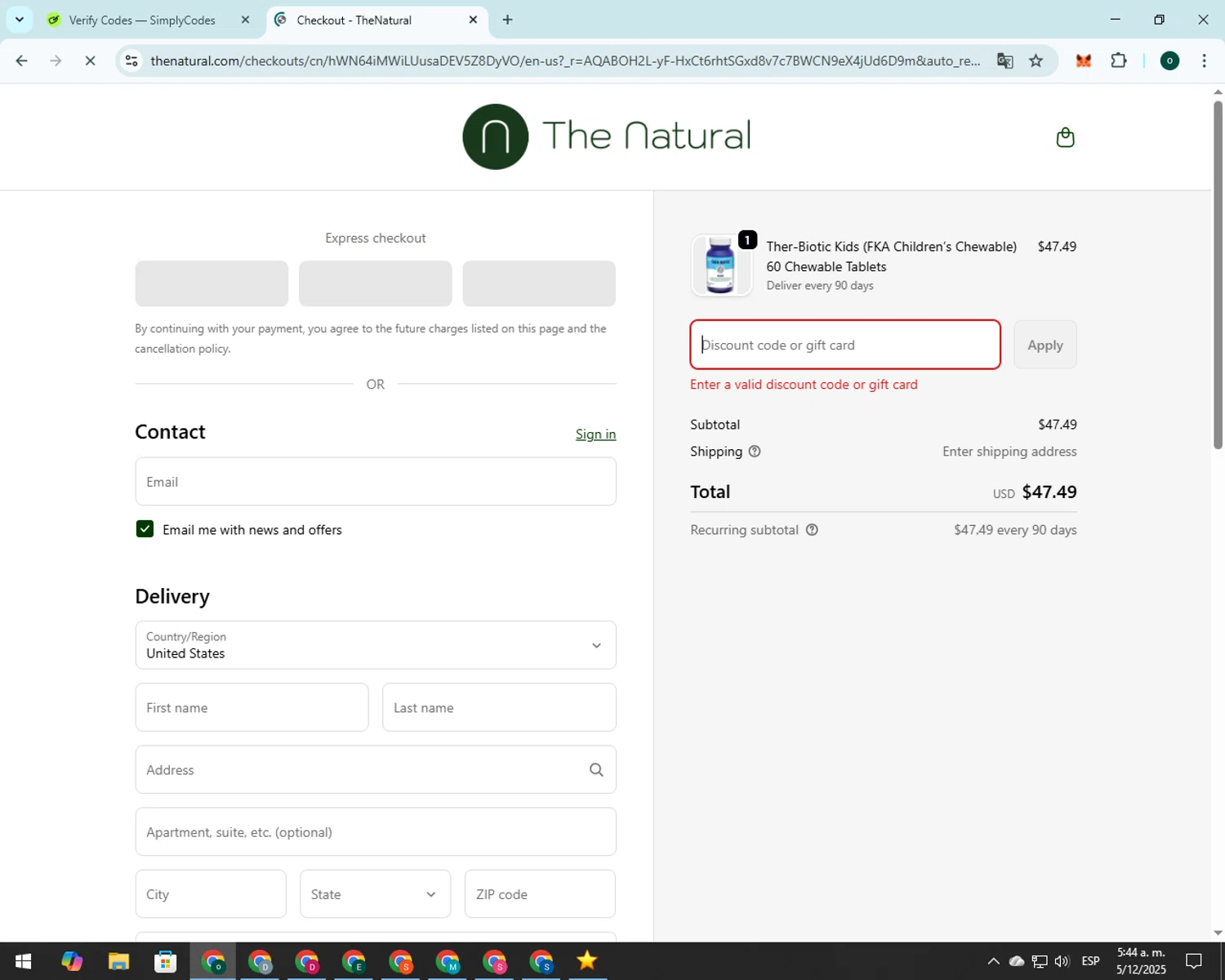
Task: Click the 'Enter shipping address' text
Action: pos(1009,452)
